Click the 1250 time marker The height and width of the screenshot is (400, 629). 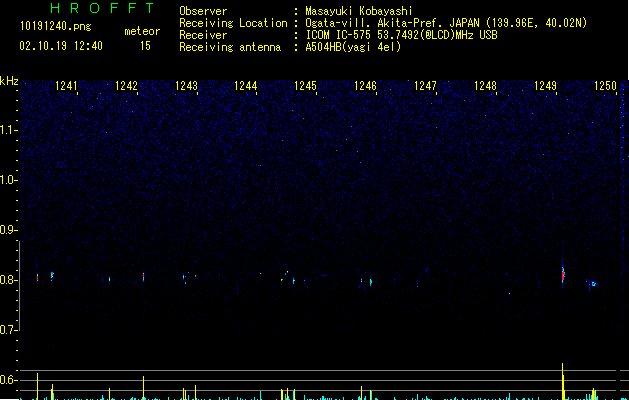tap(605, 86)
